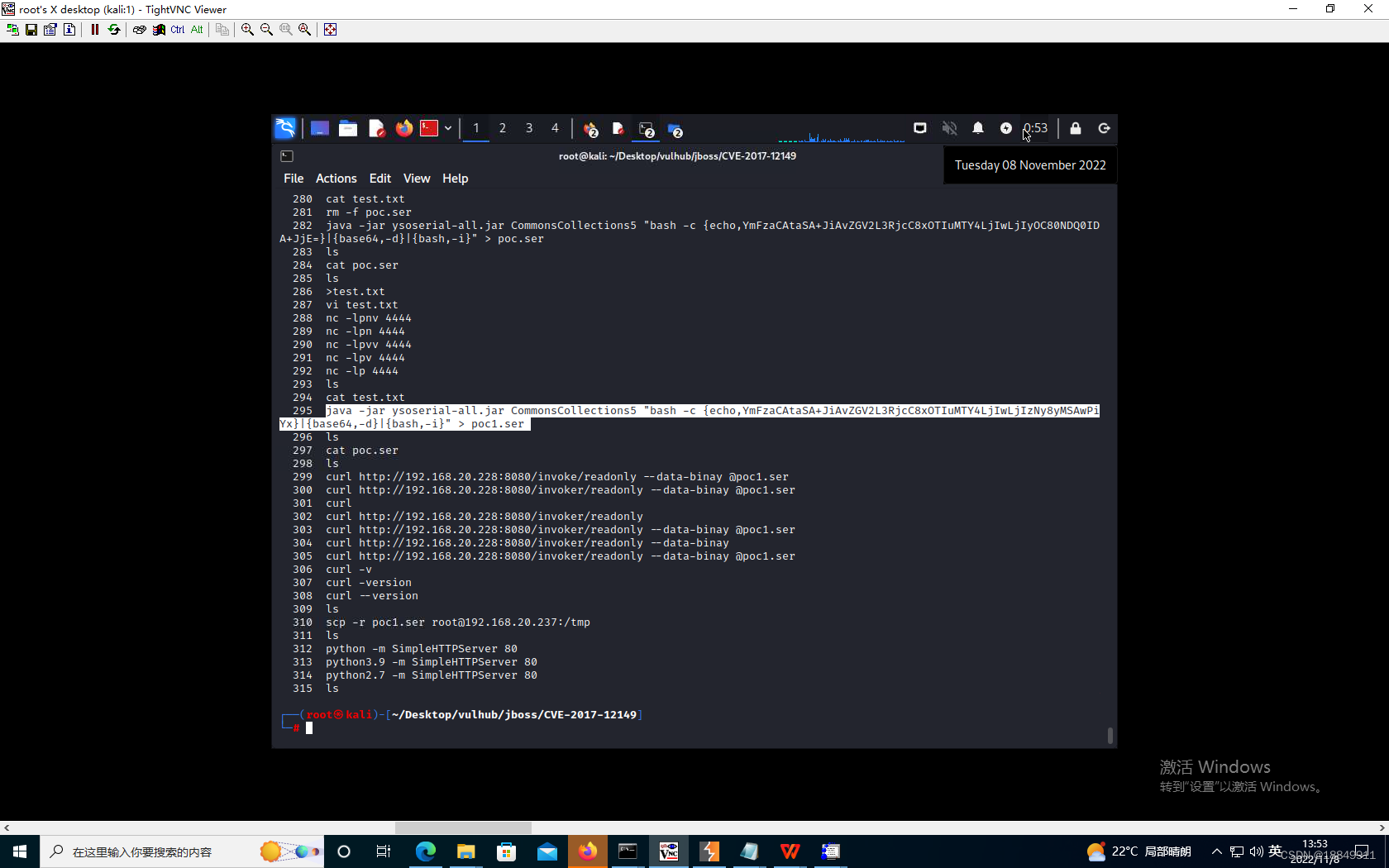Click the network connection icon in Kali tray
The width and height of the screenshot is (1389, 868).
coord(920,128)
